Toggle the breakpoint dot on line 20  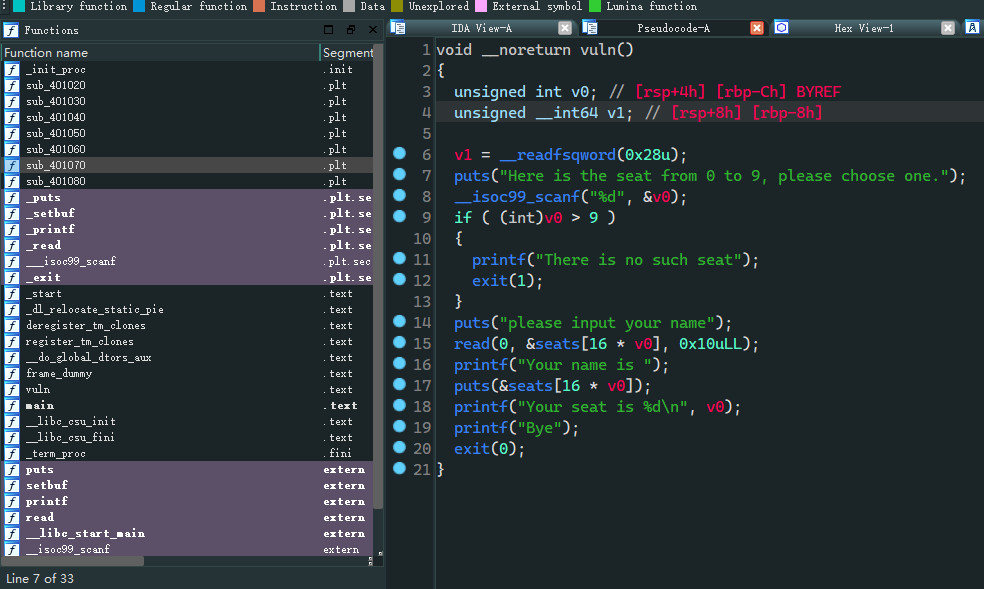click(x=400, y=448)
